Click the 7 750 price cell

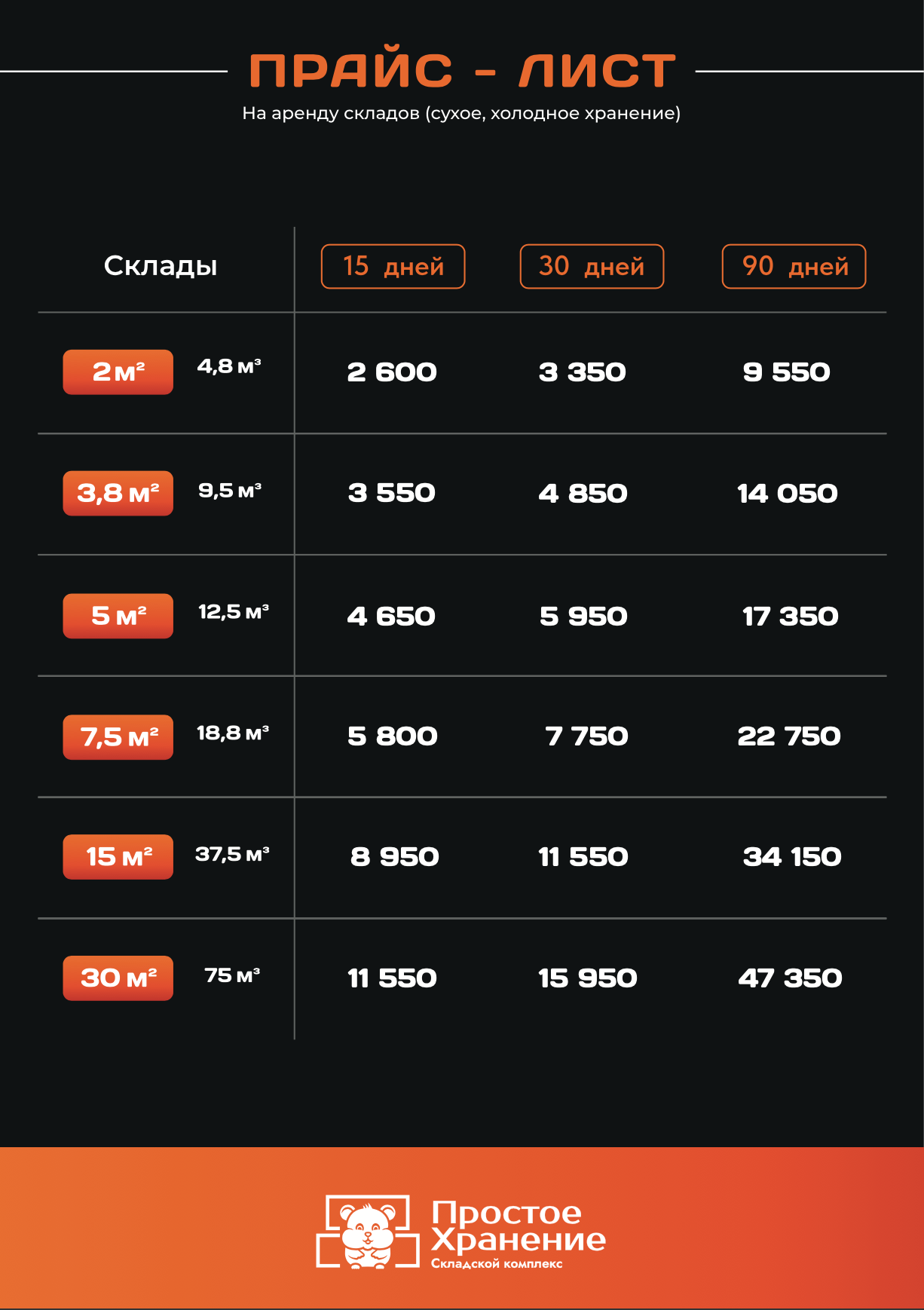pyautogui.click(x=586, y=736)
